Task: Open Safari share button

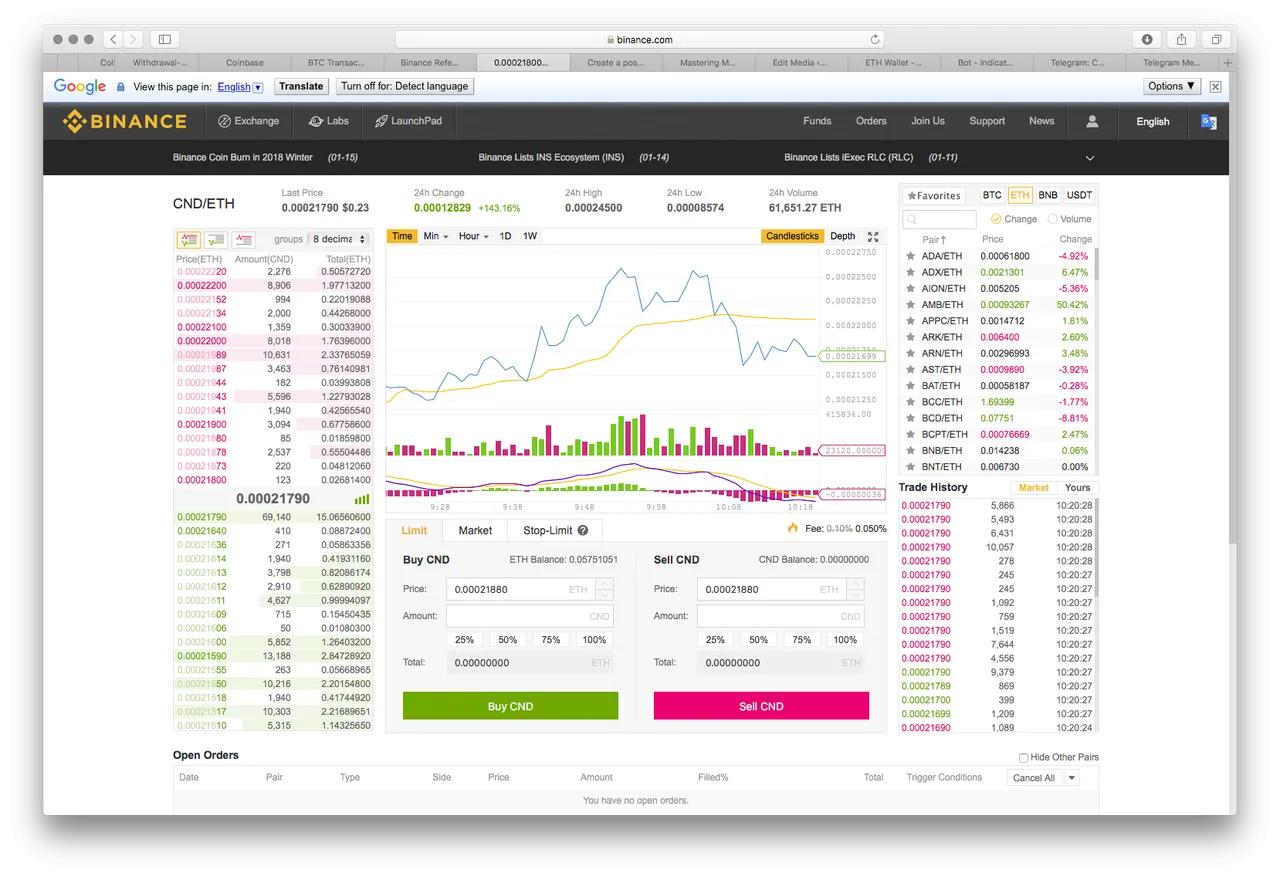Action: click(x=1181, y=39)
